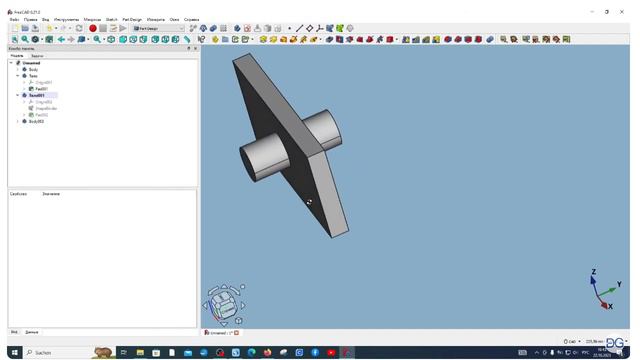The height and width of the screenshot is (360, 640).
Task: Select the Measure distance ruler icon
Action: tap(187, 39)
